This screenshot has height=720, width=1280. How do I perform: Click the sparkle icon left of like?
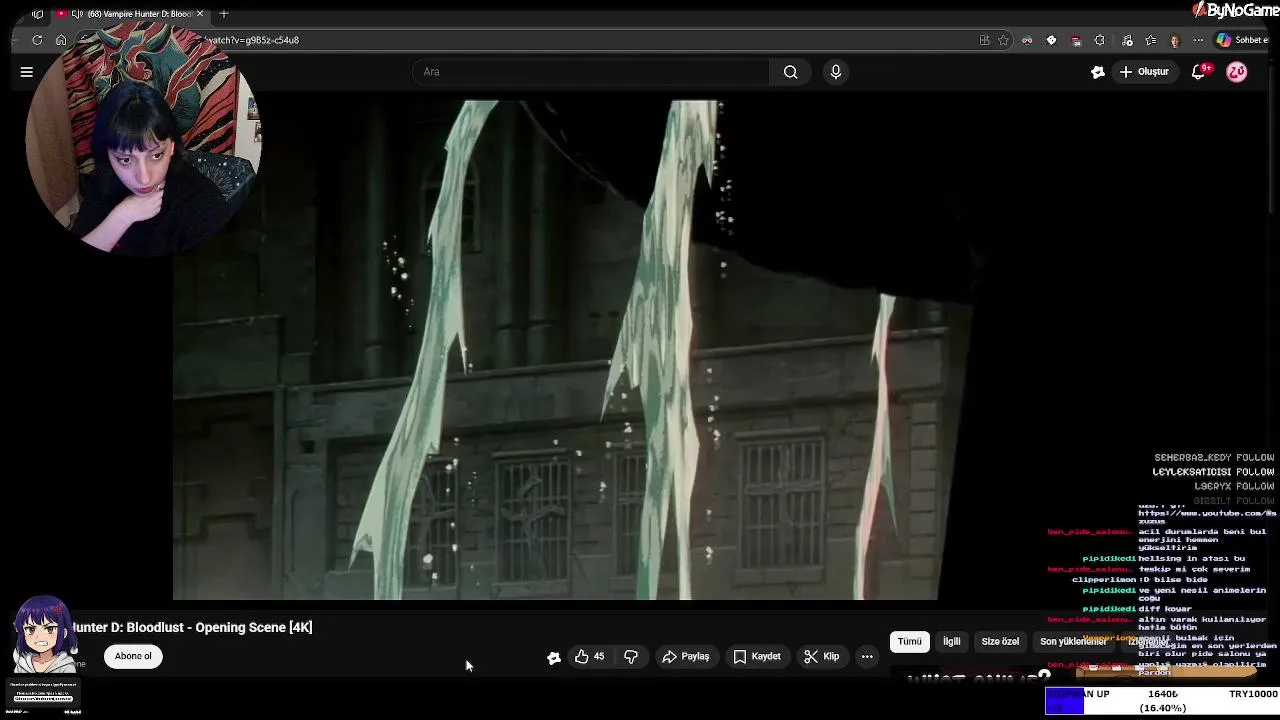click(553, 657)
